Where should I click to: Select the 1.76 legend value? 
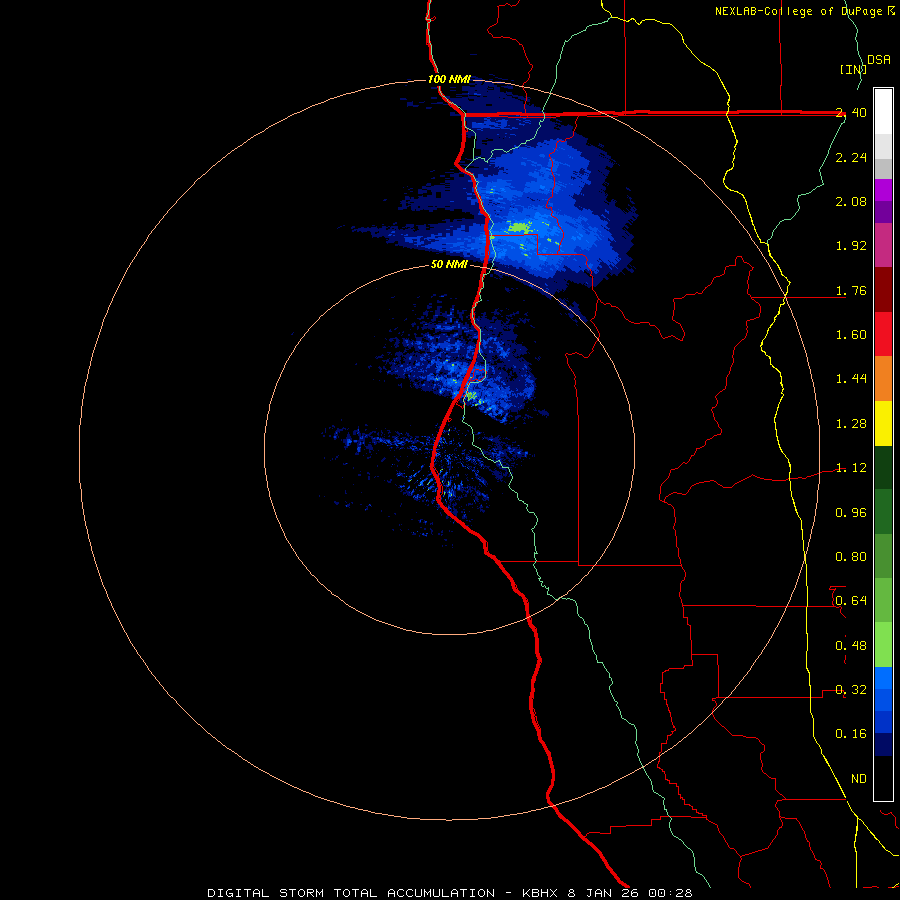[x=851, y=290]
